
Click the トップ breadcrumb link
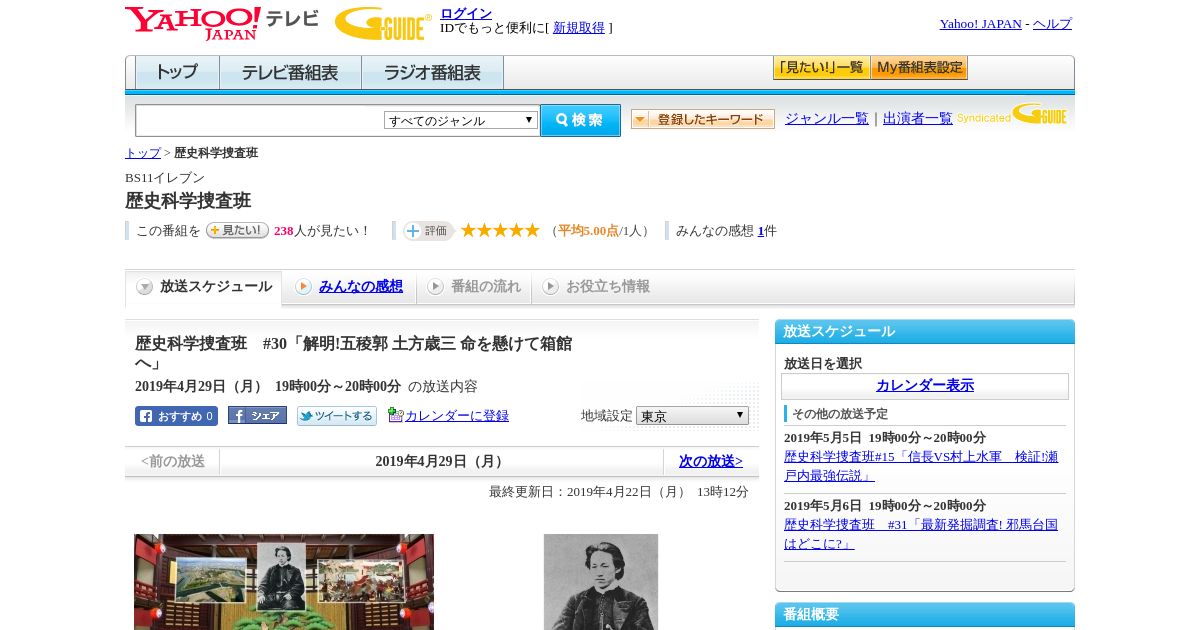(x=143, y=153)
